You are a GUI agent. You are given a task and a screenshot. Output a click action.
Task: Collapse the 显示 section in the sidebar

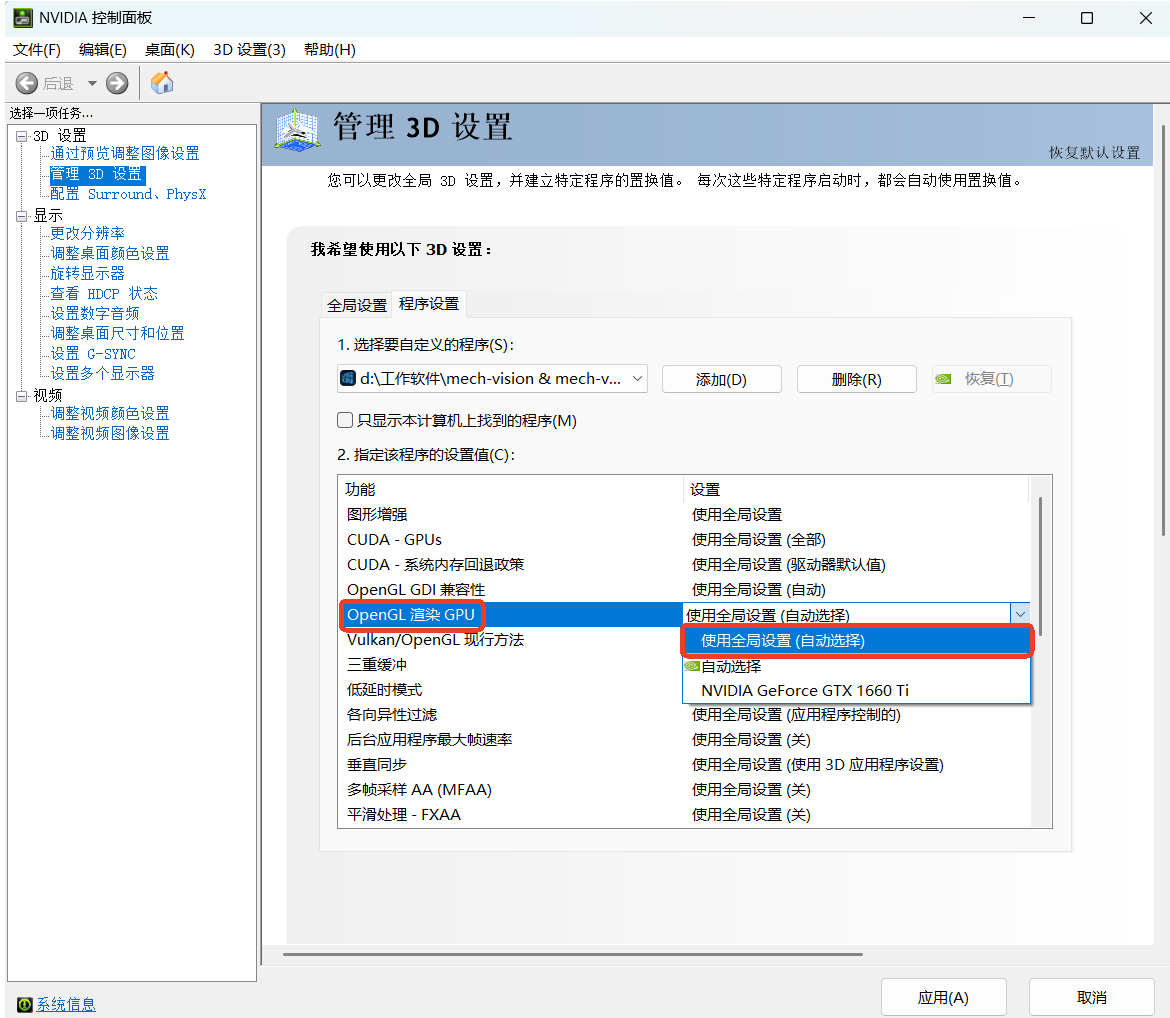20,214
